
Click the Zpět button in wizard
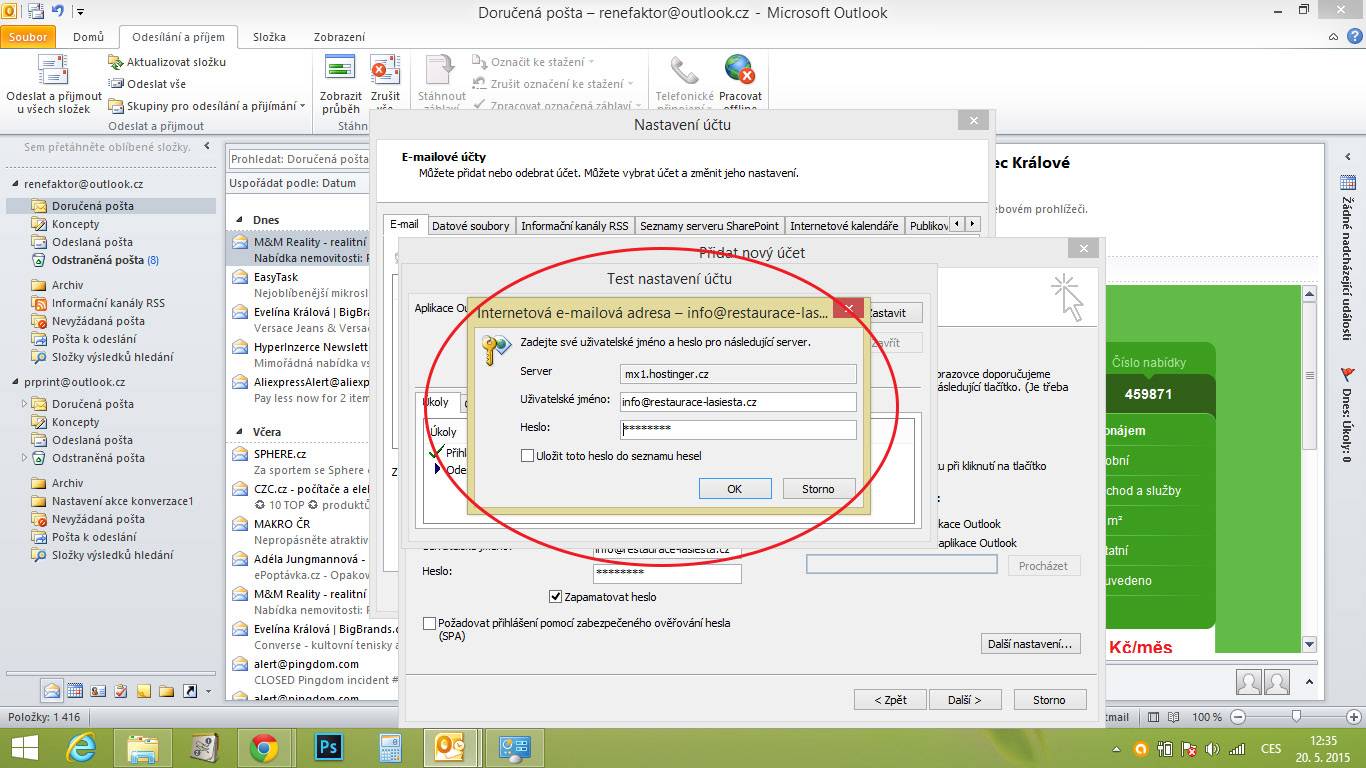point(890,700)
